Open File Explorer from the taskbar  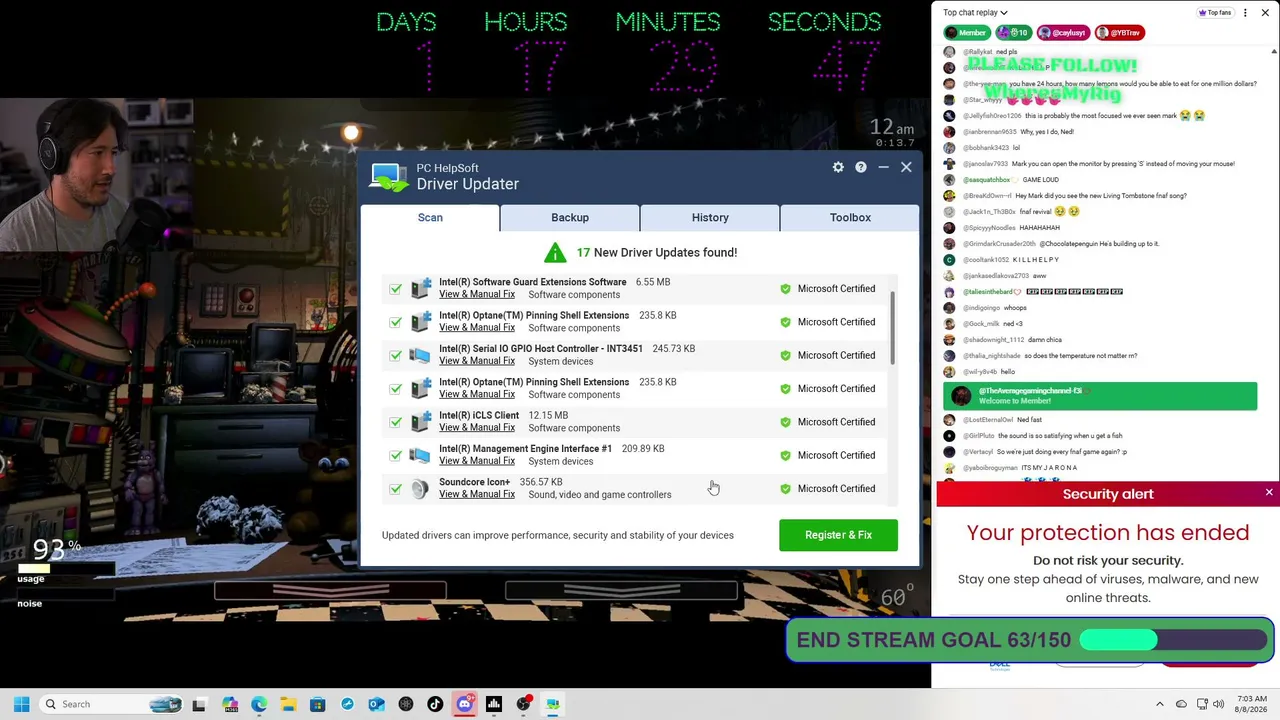(x=288, y=704)
